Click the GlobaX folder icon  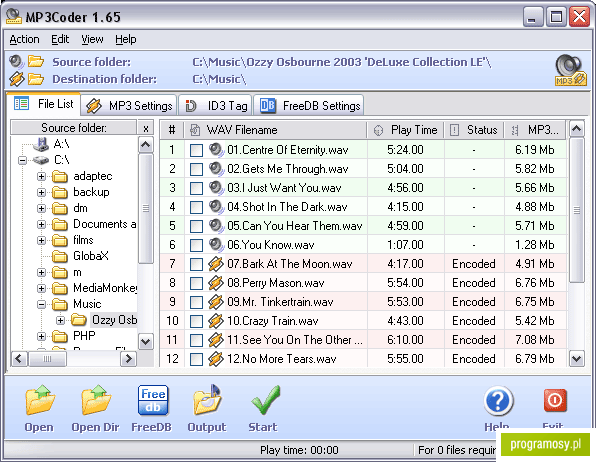[x=60, y=256]
